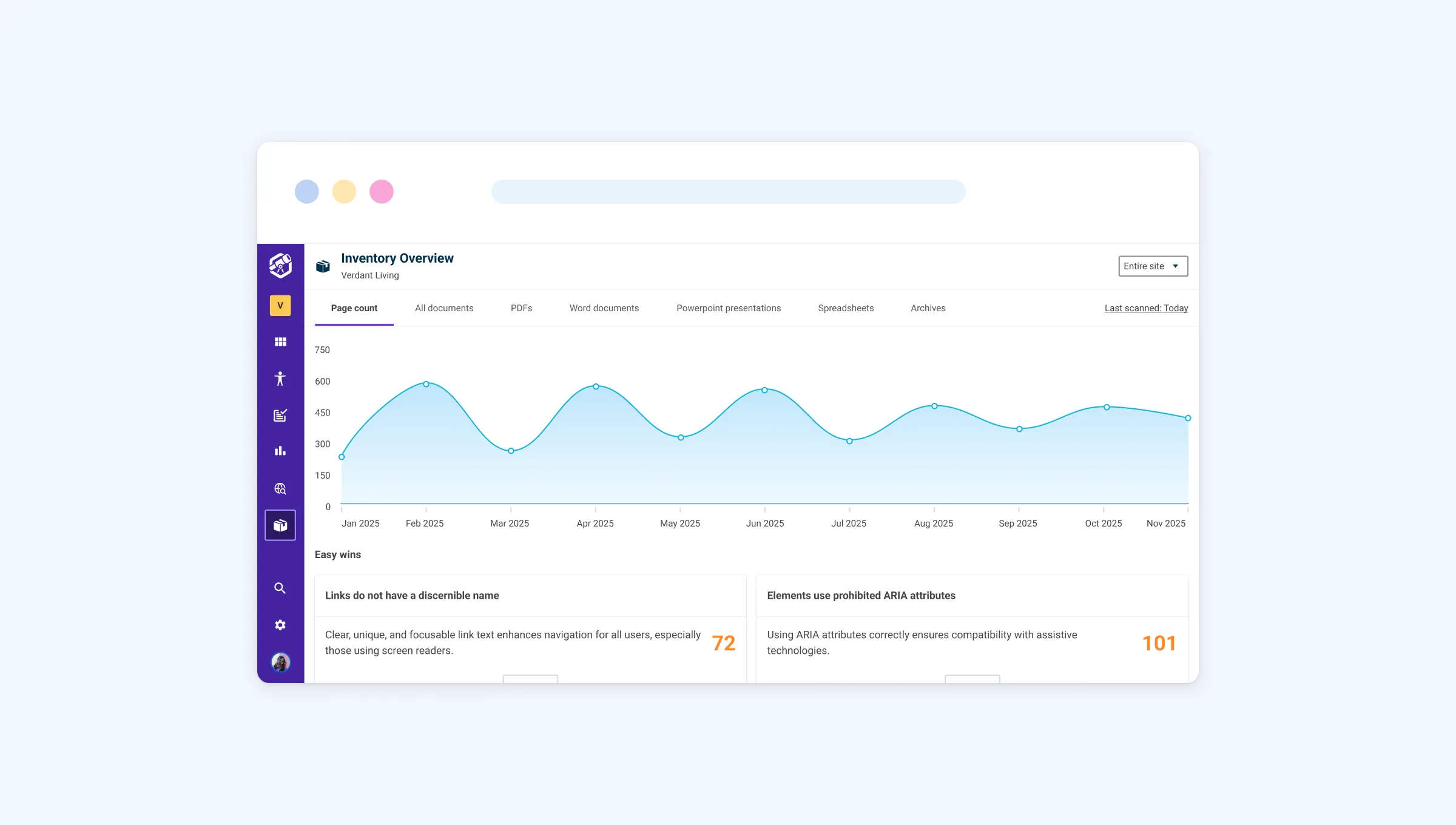Viewport: 1456px width, 825px height.
Task: Select the inventory box icon in sidebar
Action: pyautogui.click(x=280, y=525)
